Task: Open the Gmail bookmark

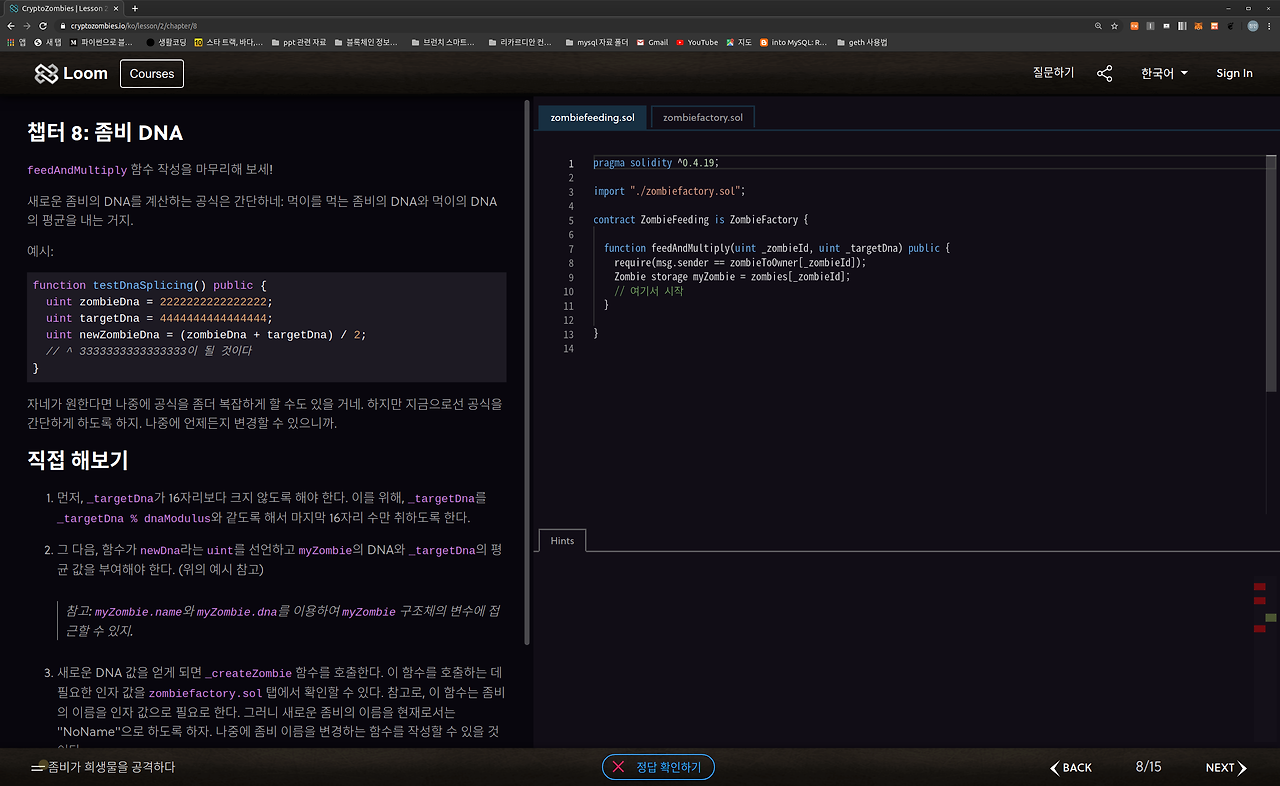Action: [652, 42]
